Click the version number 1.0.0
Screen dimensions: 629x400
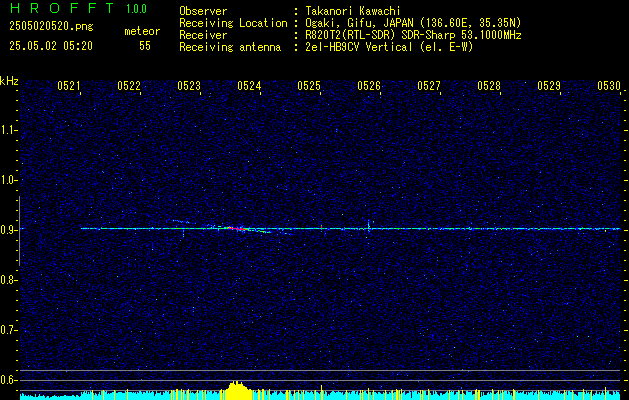(x=136, y=9)
